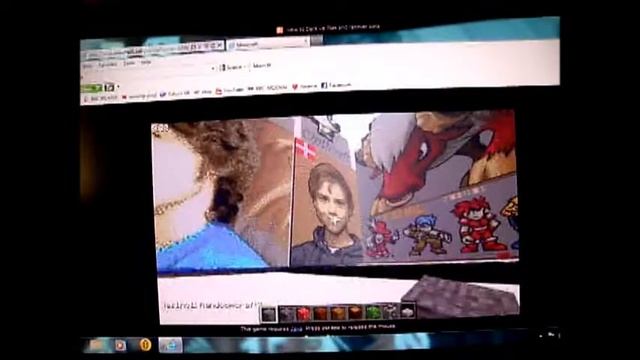Select the second gray stone hotbar slot
The height and width of the screenshot is (360, 640).
286,314
